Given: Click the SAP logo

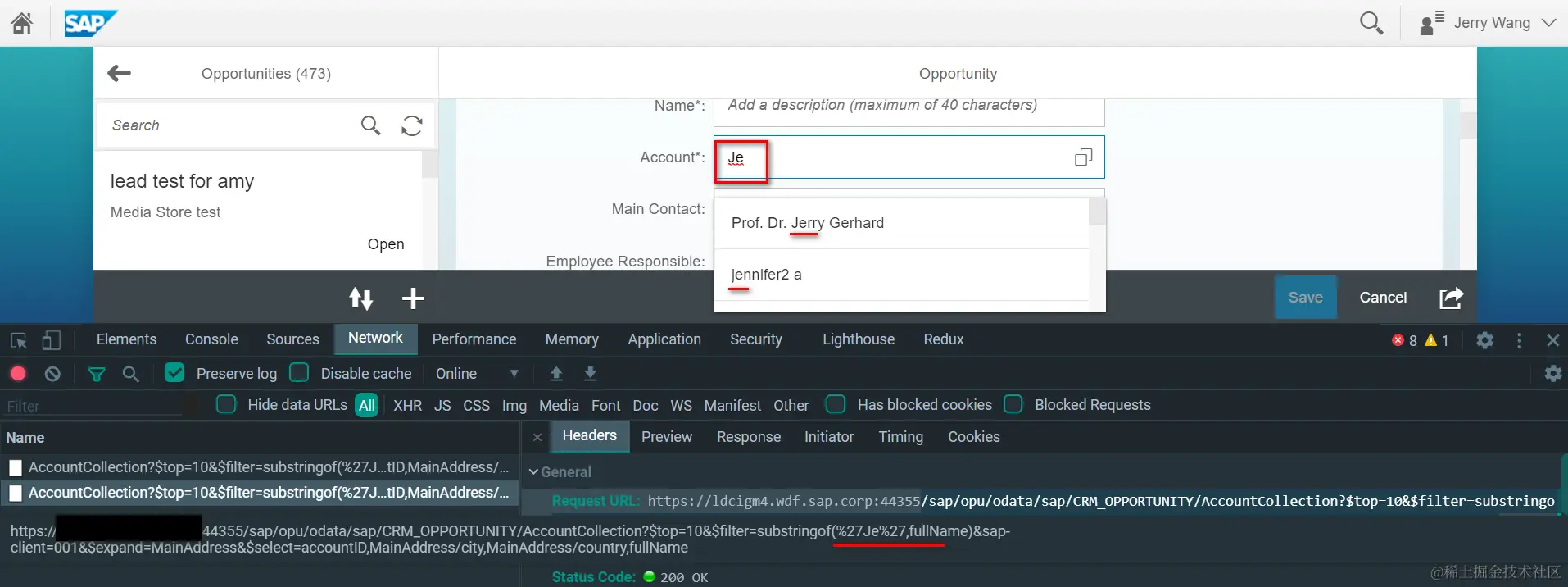Looking at the screenshot, I should coord(90,23).
